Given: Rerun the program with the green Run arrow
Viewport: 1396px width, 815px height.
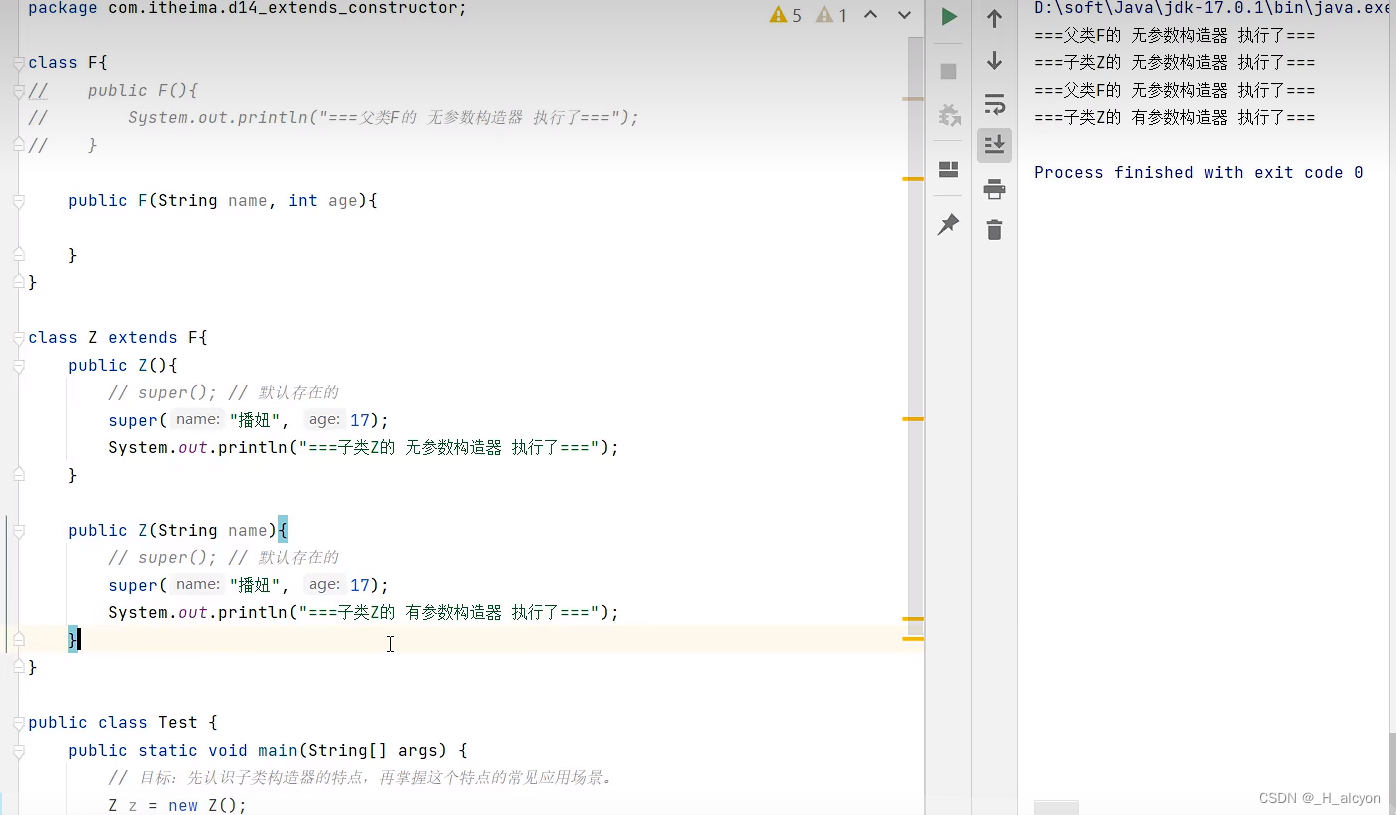Looking at the screenshot, I should click(x=949, y=17).
